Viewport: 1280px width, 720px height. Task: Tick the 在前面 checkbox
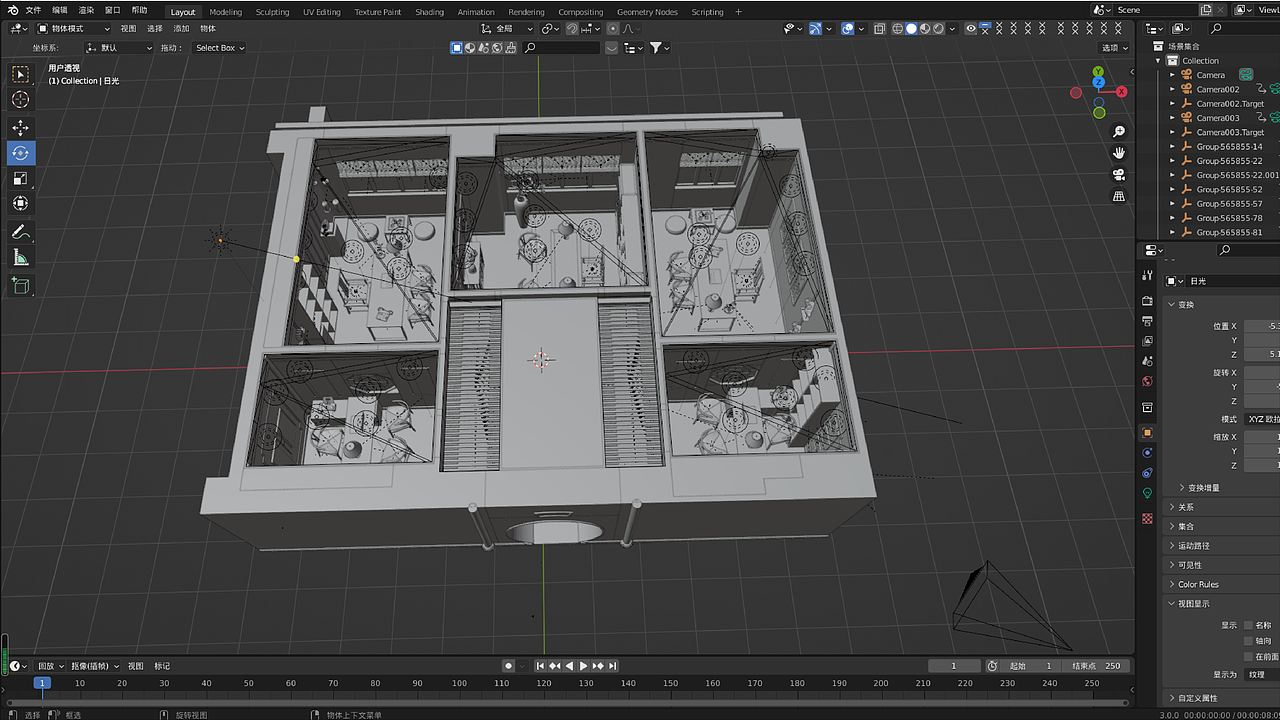1248,657
